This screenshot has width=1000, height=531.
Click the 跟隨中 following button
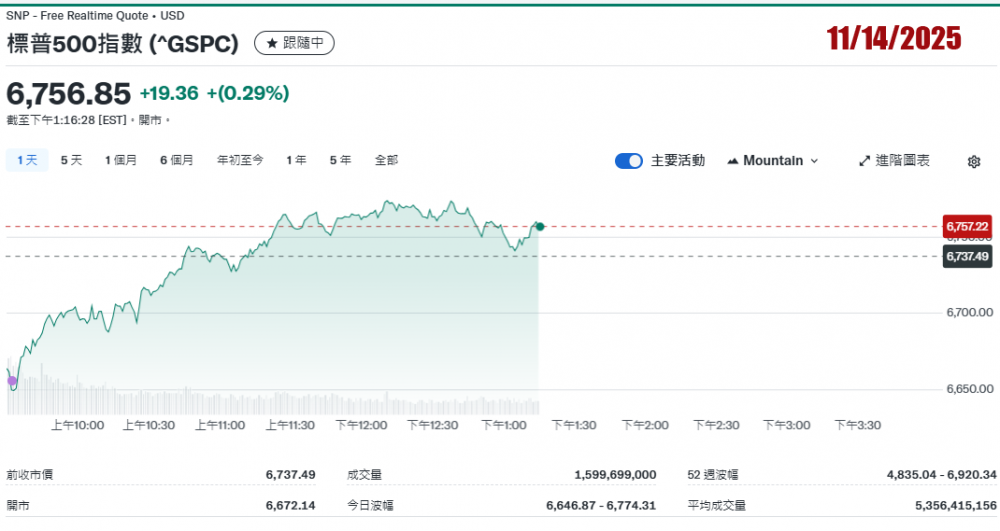coord(295,43)
